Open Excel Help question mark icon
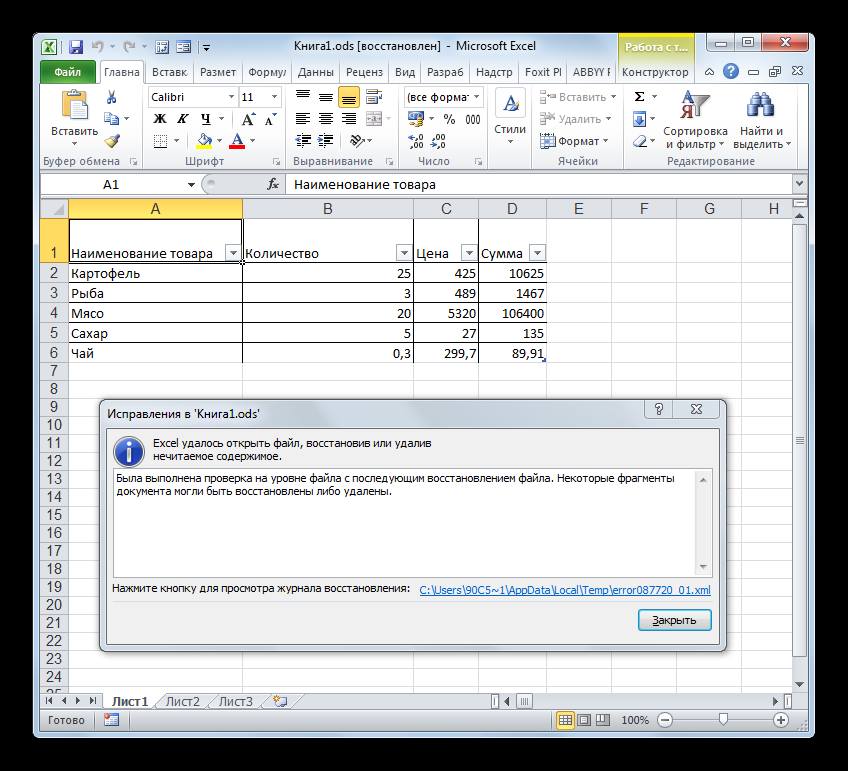The height and width of the screenshot is (771, 848). 731,71
